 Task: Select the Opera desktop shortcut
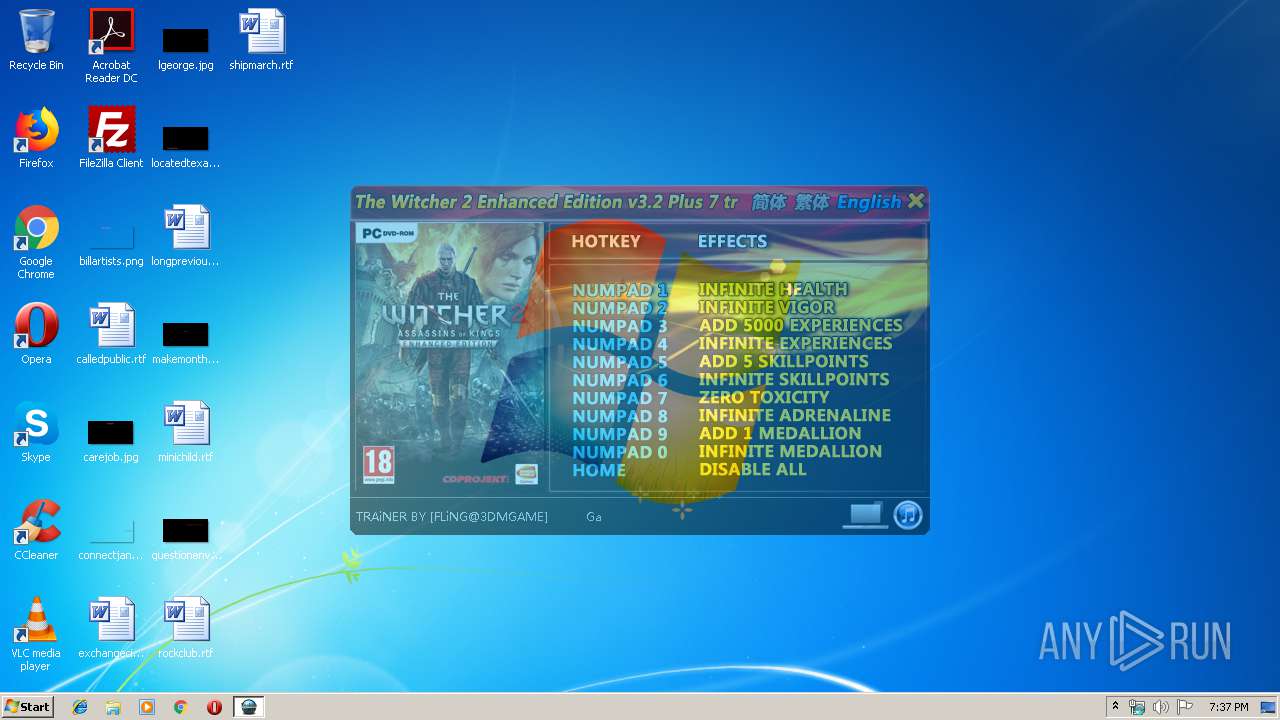click(36, 334)
